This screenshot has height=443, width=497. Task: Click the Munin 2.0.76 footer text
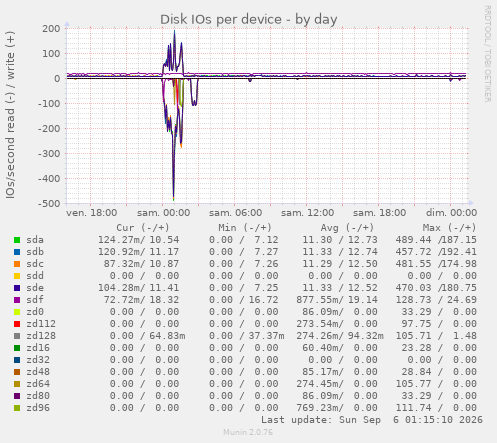(248, 432)
